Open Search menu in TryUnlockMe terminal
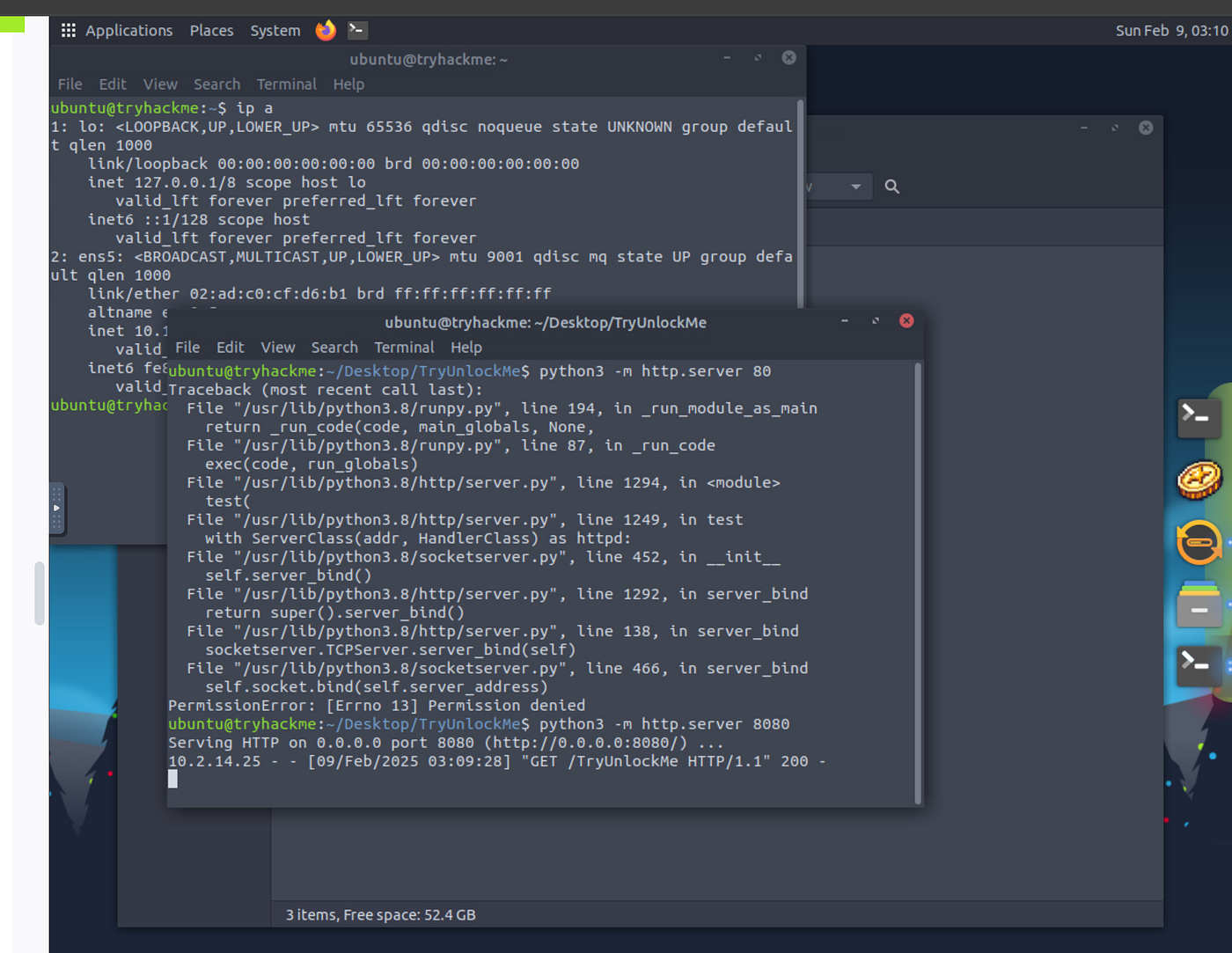 coord(334,348)
